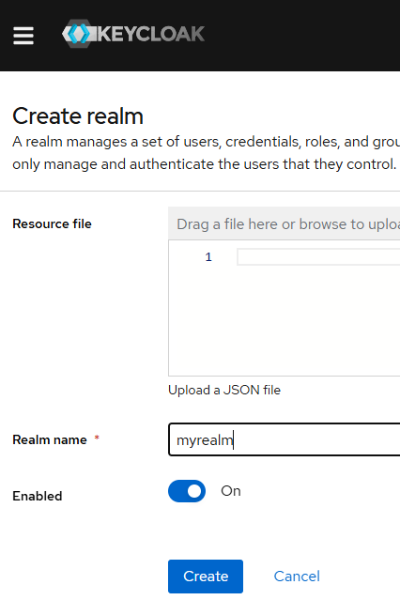Viewport: 400px width, 600px height.
Task: Click the Resource file label
Action: coord(52,224)
